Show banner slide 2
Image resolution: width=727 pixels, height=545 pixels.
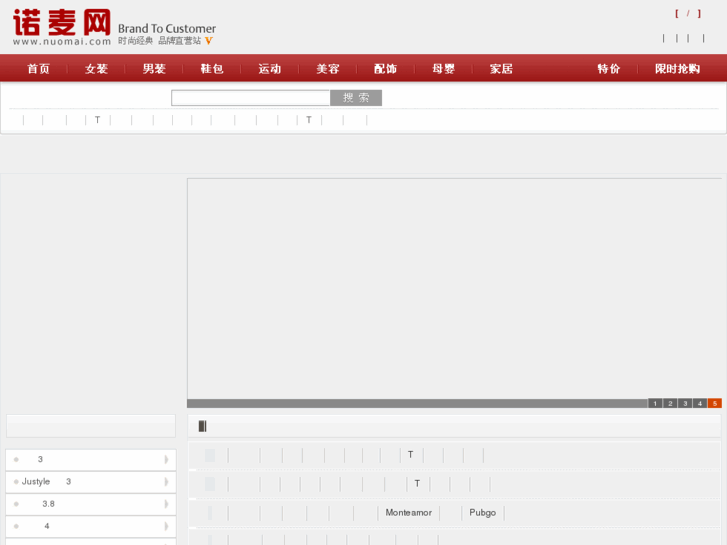click(670, 404)
